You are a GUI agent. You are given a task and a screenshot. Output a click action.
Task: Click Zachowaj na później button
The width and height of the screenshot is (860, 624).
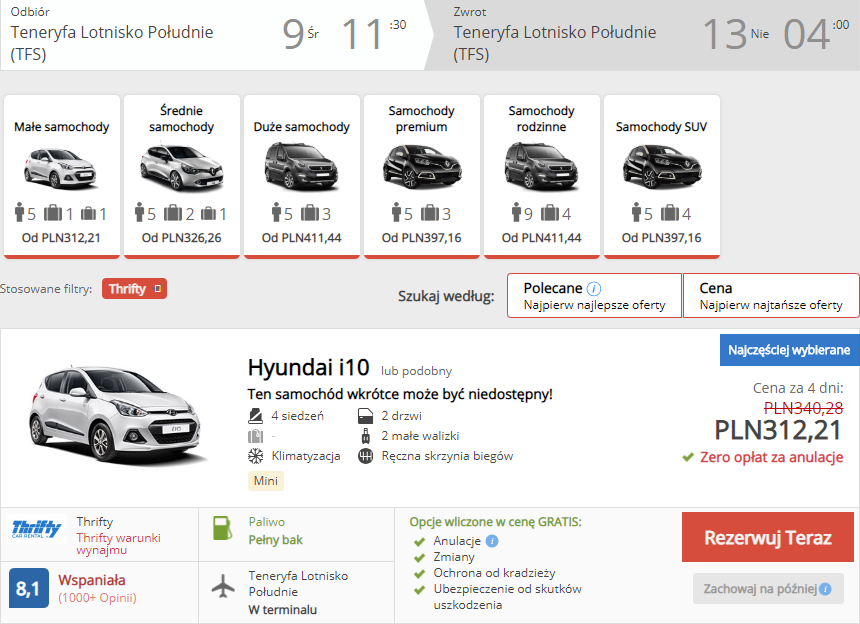tap(768, 589)
